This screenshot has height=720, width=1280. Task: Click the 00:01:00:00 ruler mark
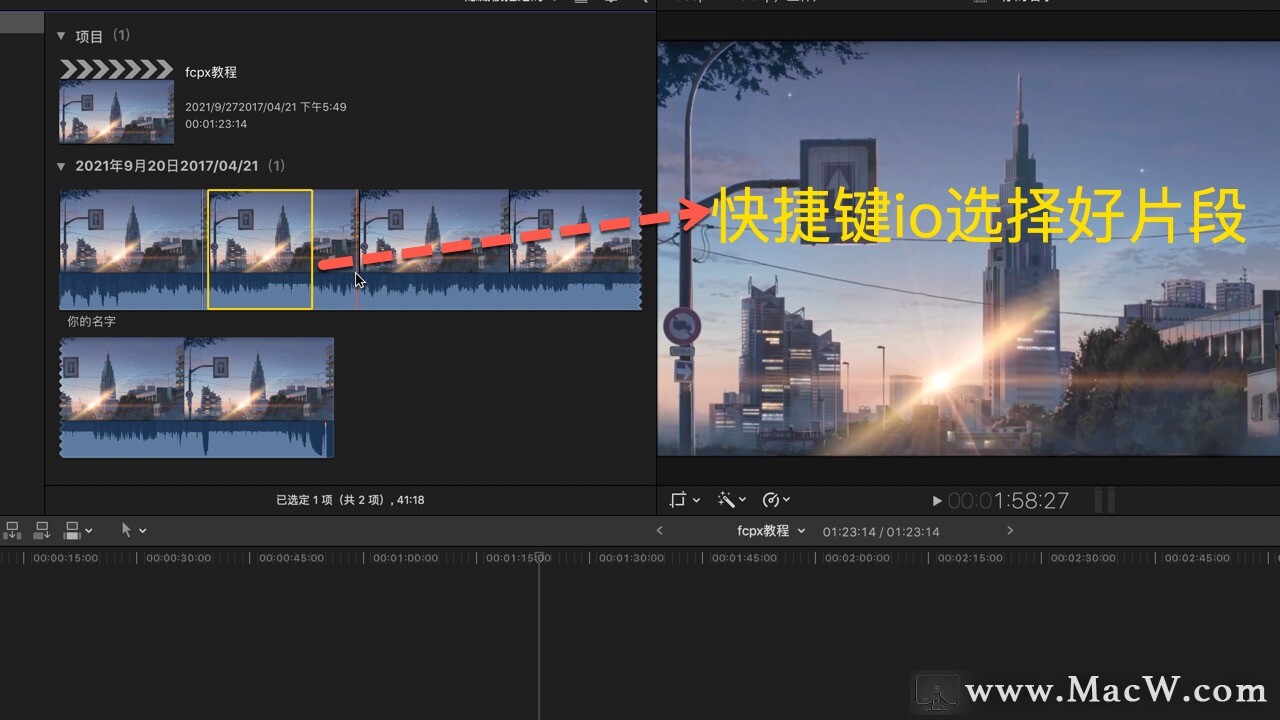click(405, 558)
